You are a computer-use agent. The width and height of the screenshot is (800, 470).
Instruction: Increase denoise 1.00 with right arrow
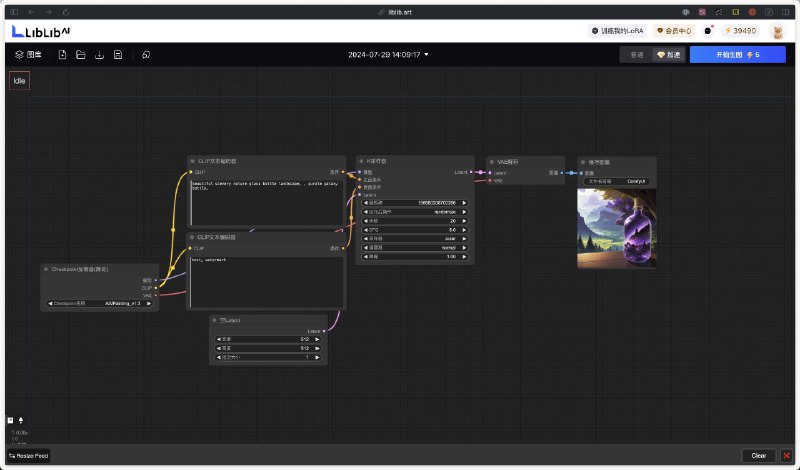(x=464, y=257)
